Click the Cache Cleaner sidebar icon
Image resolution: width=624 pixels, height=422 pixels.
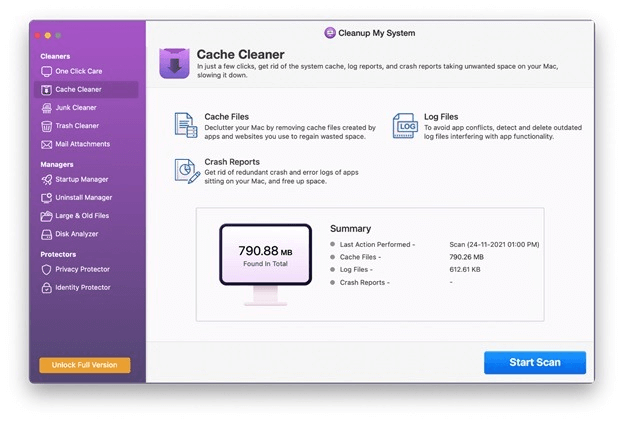(47, 90)
